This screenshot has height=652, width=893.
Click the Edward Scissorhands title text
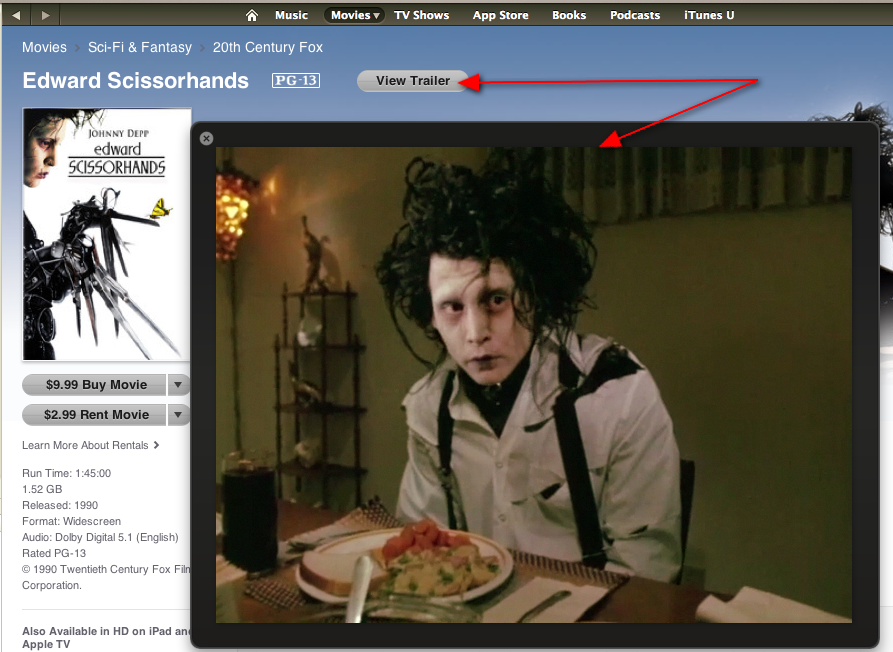pos(136,80)
